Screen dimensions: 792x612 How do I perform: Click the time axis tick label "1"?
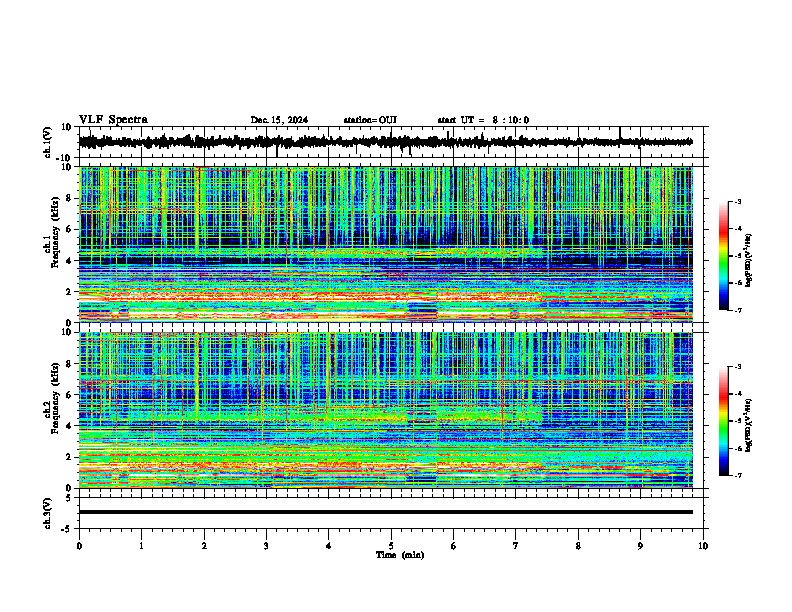coord(142,546)
